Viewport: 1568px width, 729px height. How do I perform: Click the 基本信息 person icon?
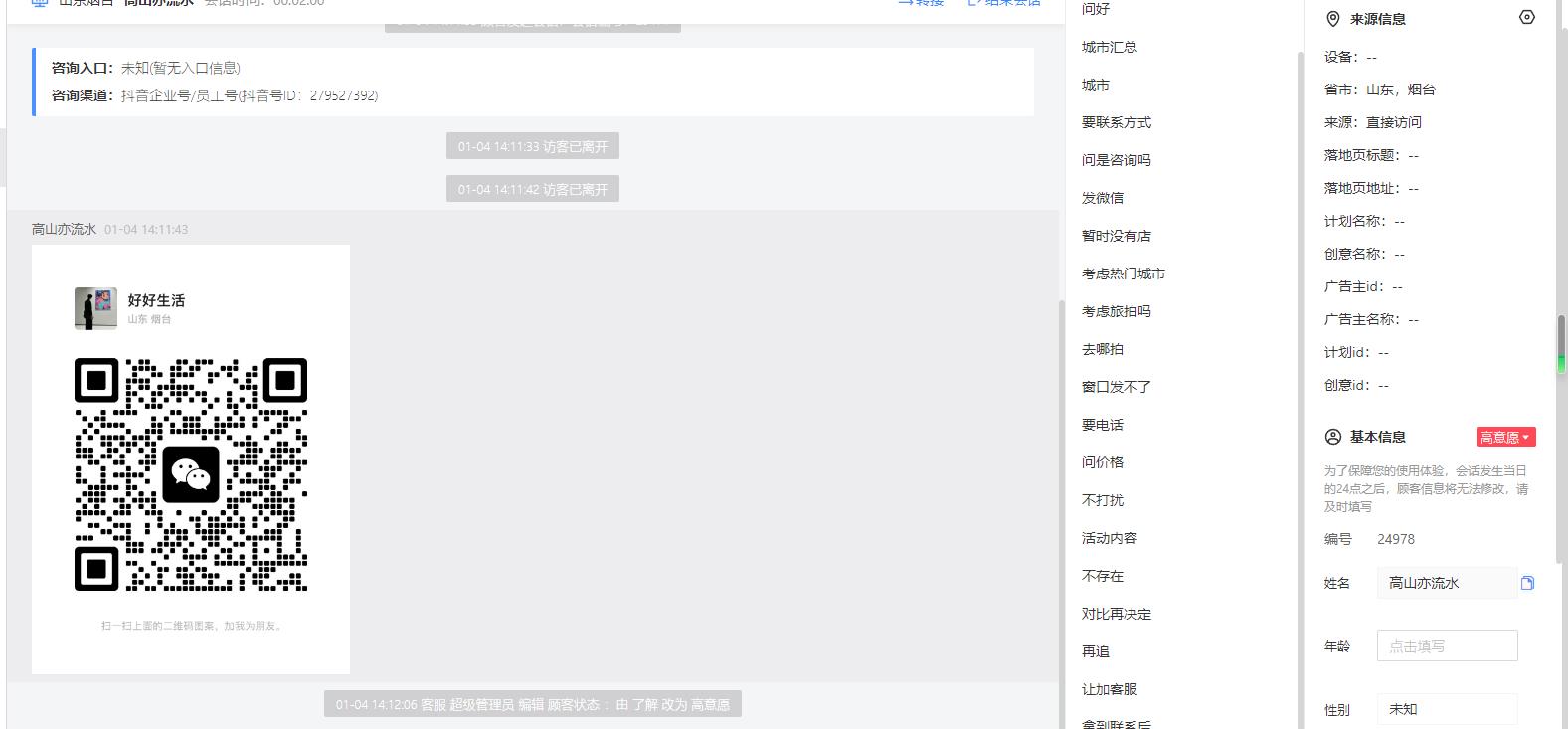tap(1333, 437)
